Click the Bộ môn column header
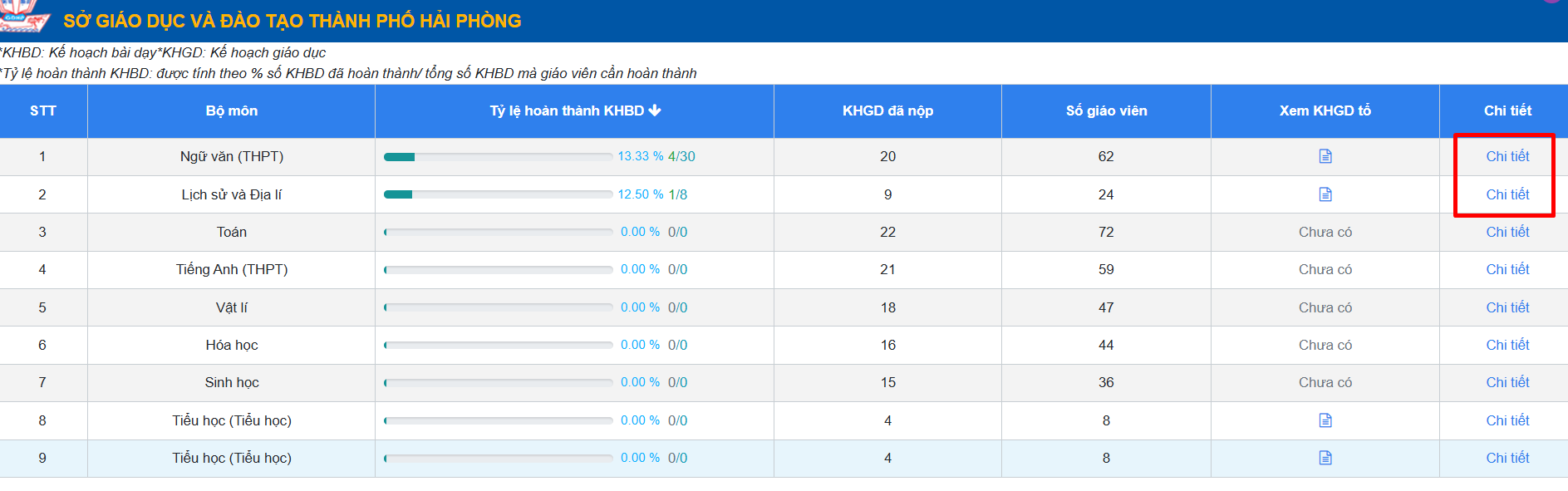This screenshot has width=1568, height=491. pyautogui.click(x=231, y=110)
